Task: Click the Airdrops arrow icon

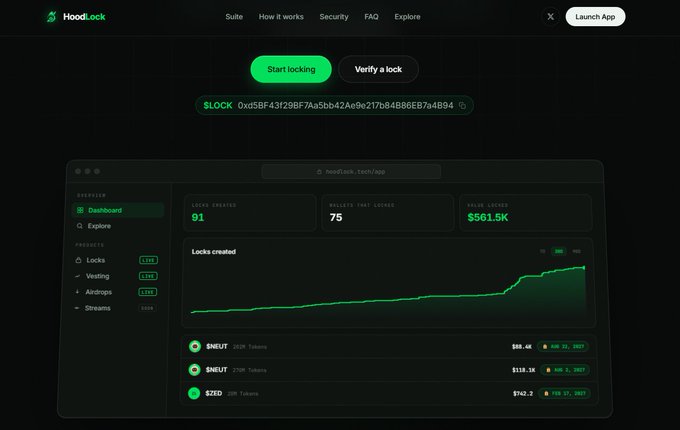Action: tap(77, 292)
